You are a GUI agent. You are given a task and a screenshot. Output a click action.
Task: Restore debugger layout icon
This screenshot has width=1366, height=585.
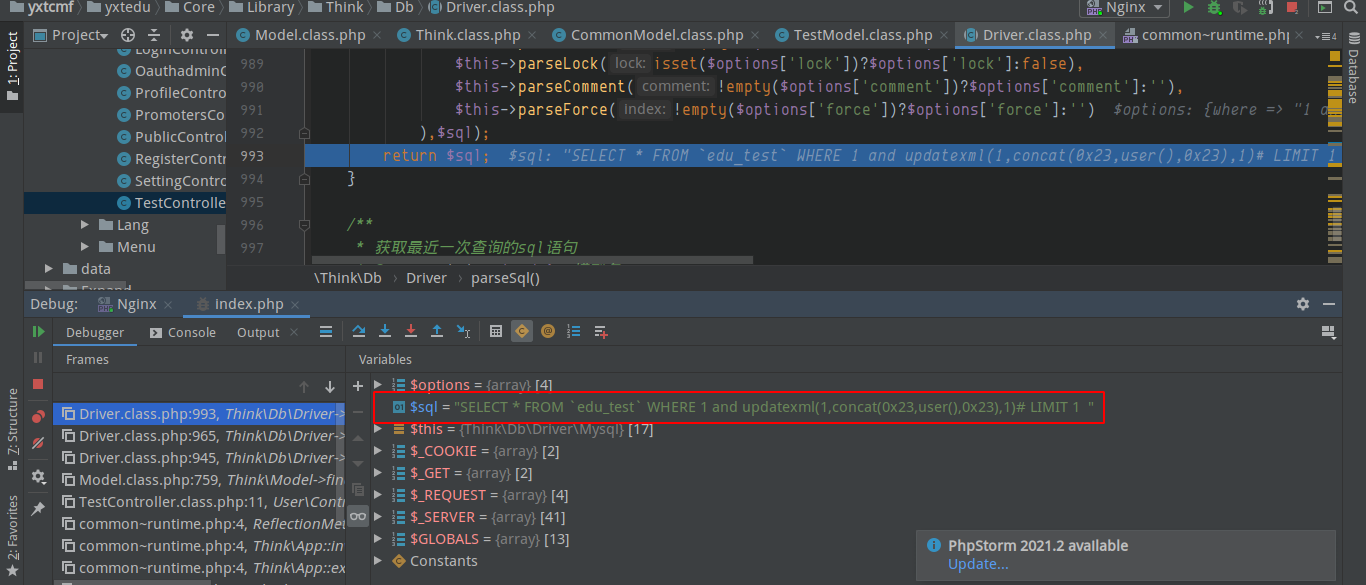coord(1329,331)
